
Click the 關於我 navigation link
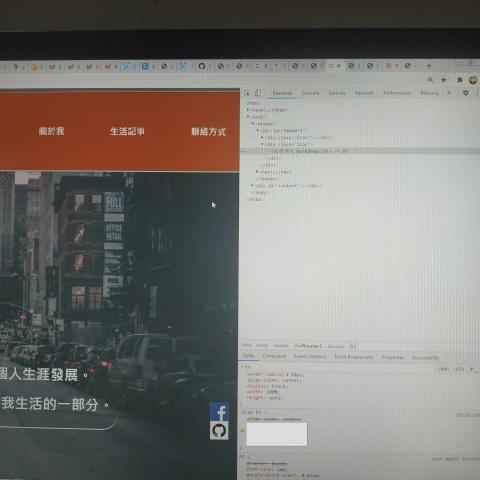tap(51, 131)
